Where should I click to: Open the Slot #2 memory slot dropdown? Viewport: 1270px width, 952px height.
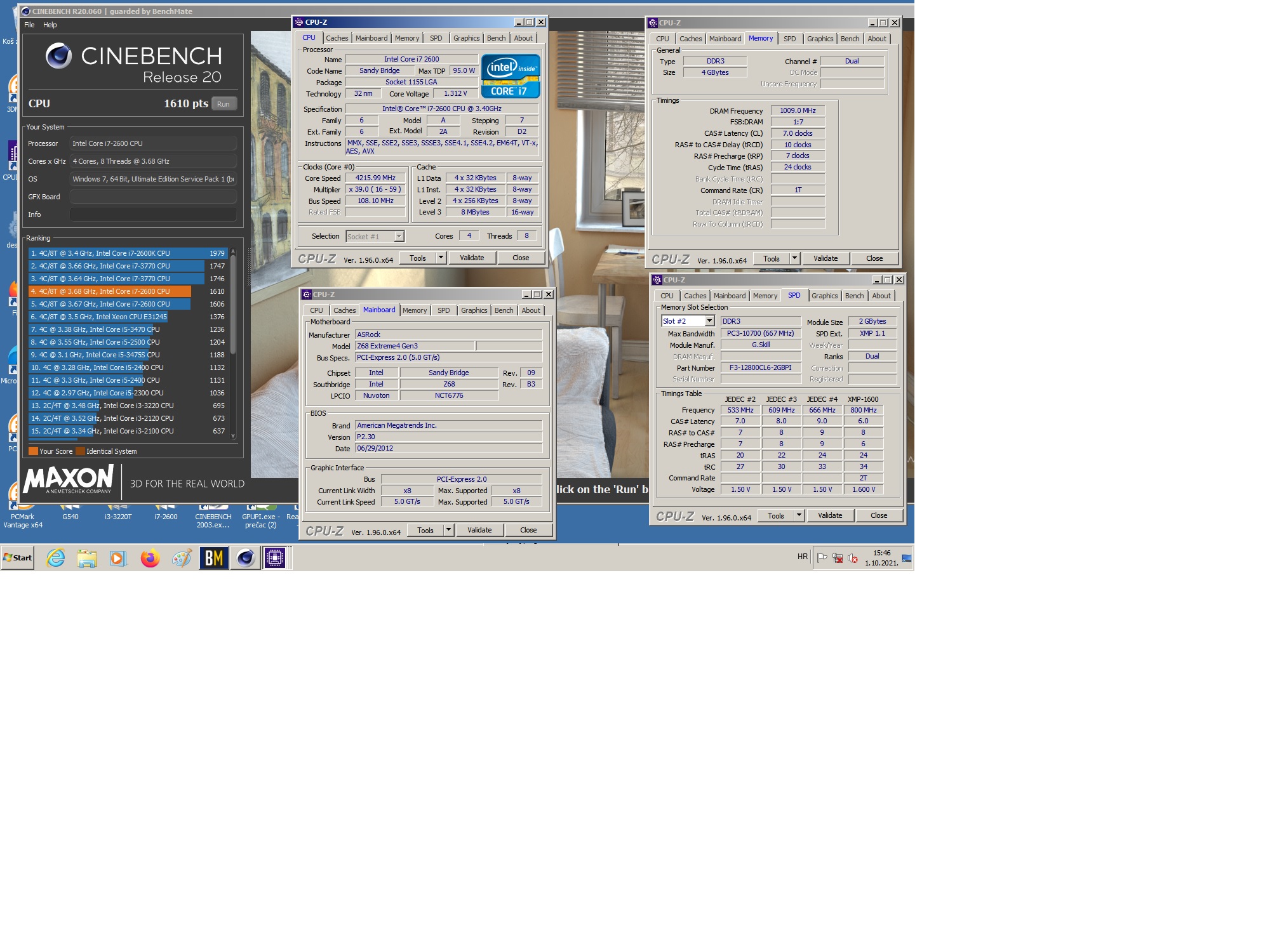709,321
